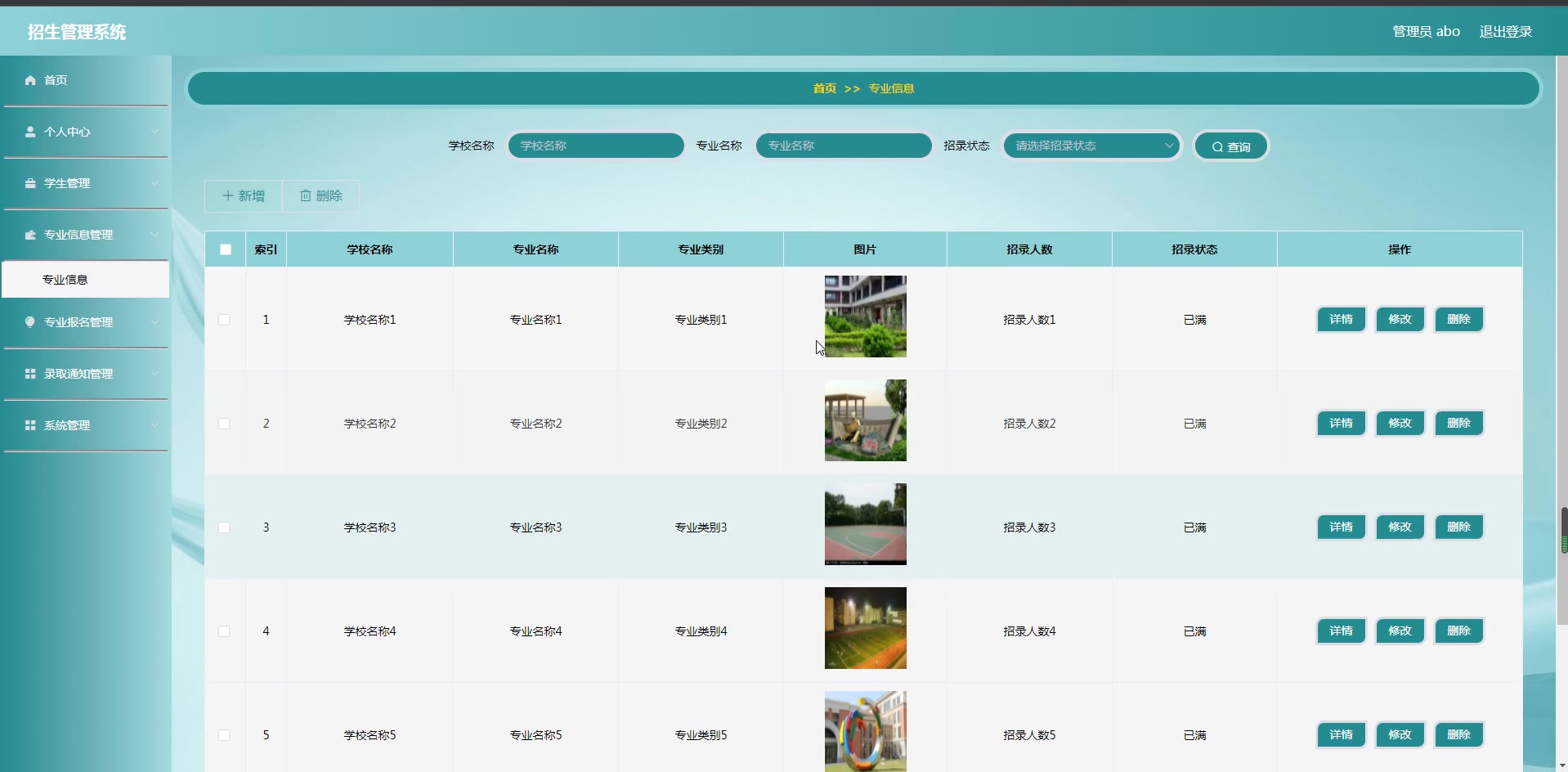This screenshot has height=772, width=1568.
Task: Click 删除 for 学校名称4 row
Action: [x=1458, y=631]
